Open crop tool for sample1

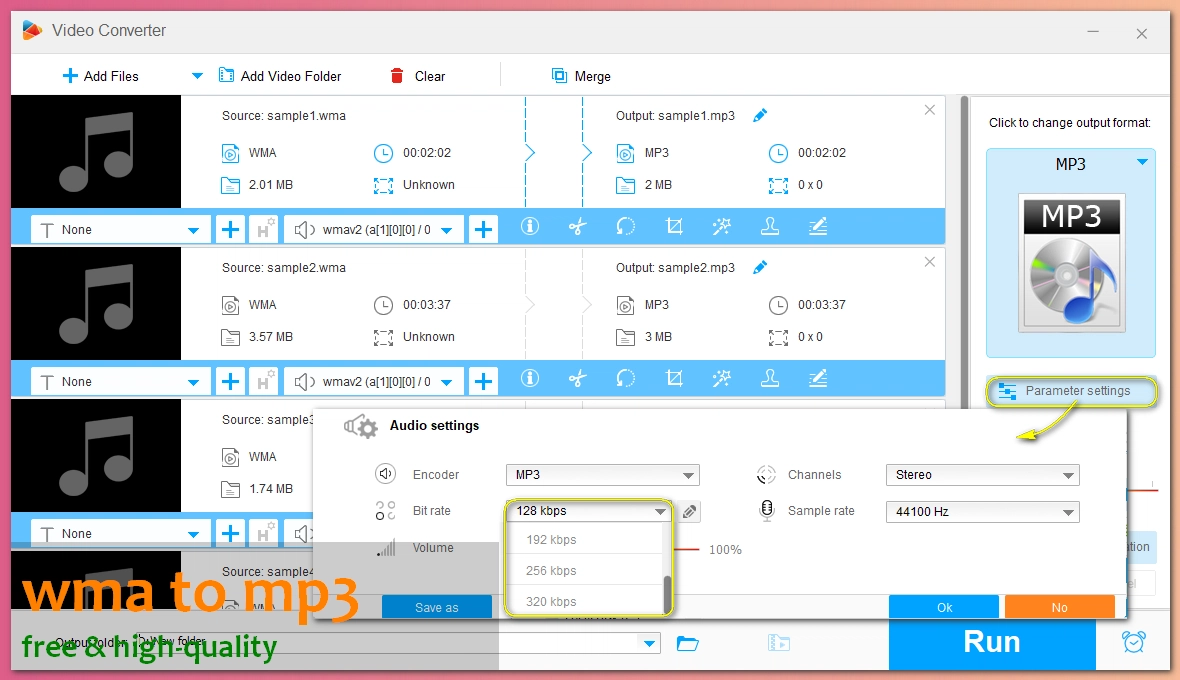[x=674, y=226]
